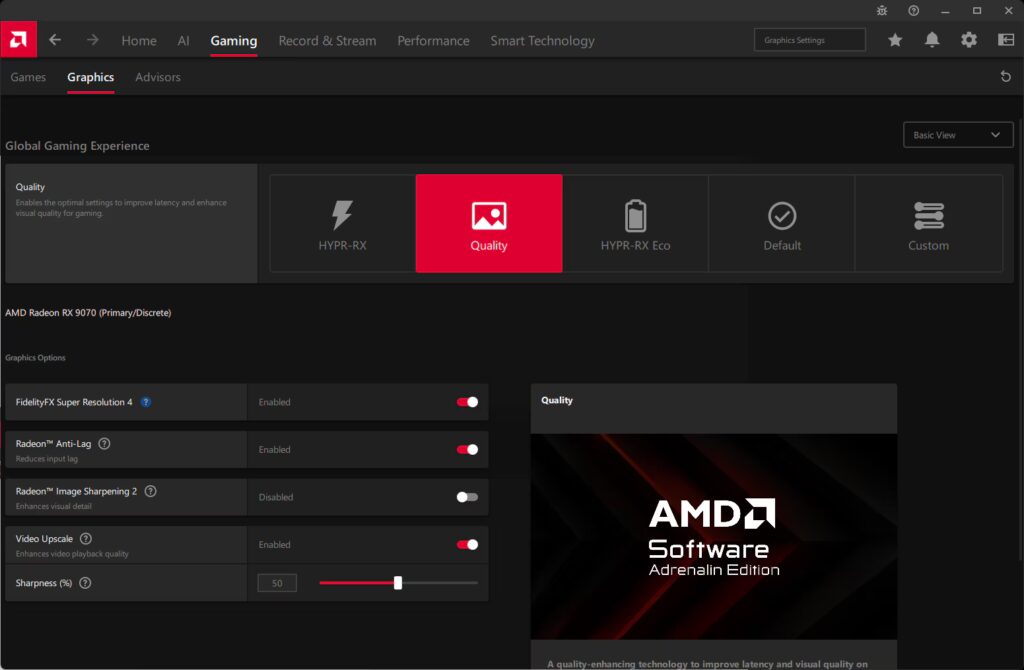Open favorites using the star icon
Image resolution: width=1024 pixels, height=670 pixels.
[895, 39]
